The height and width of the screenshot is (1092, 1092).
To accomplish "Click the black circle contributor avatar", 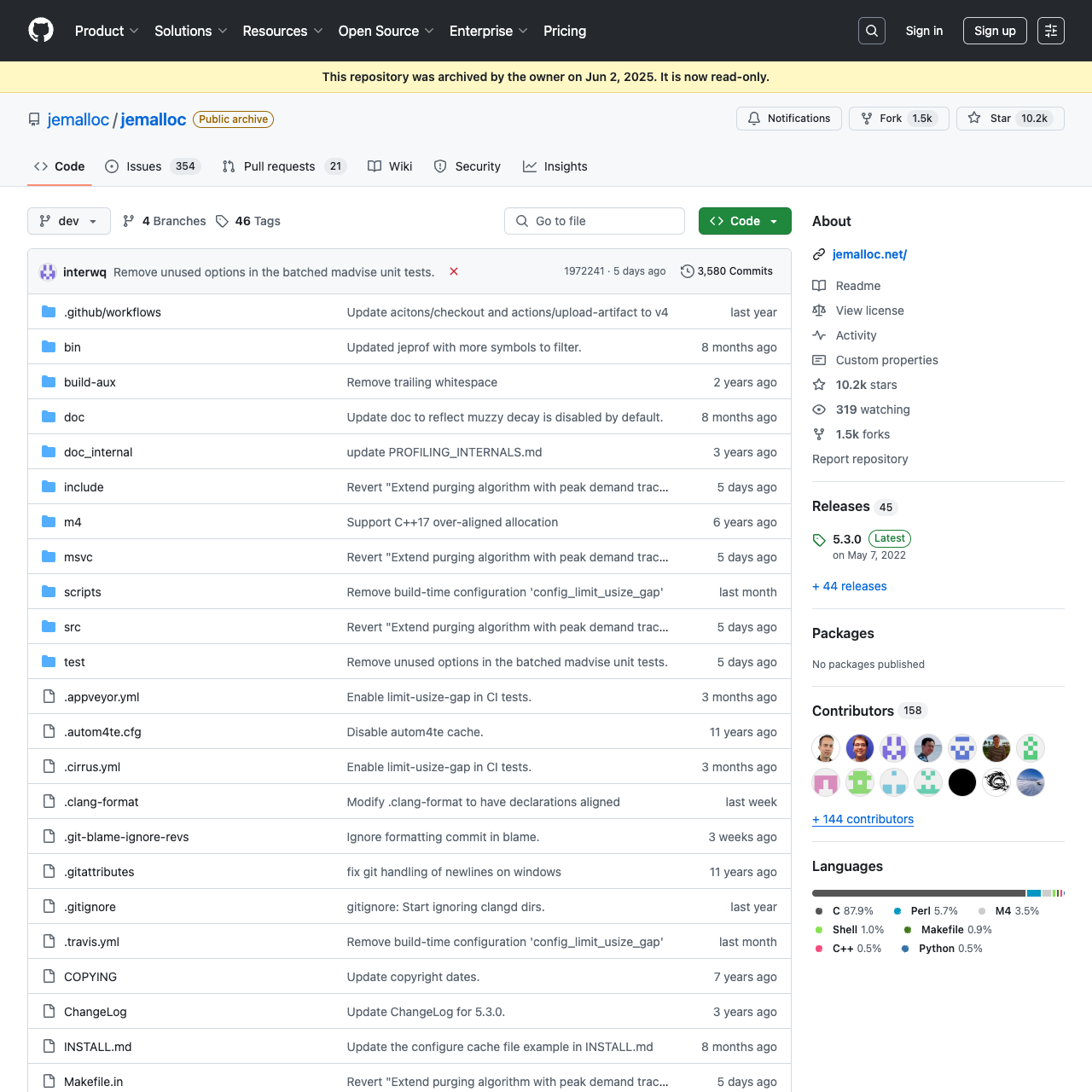I will (x=962, y=782).
